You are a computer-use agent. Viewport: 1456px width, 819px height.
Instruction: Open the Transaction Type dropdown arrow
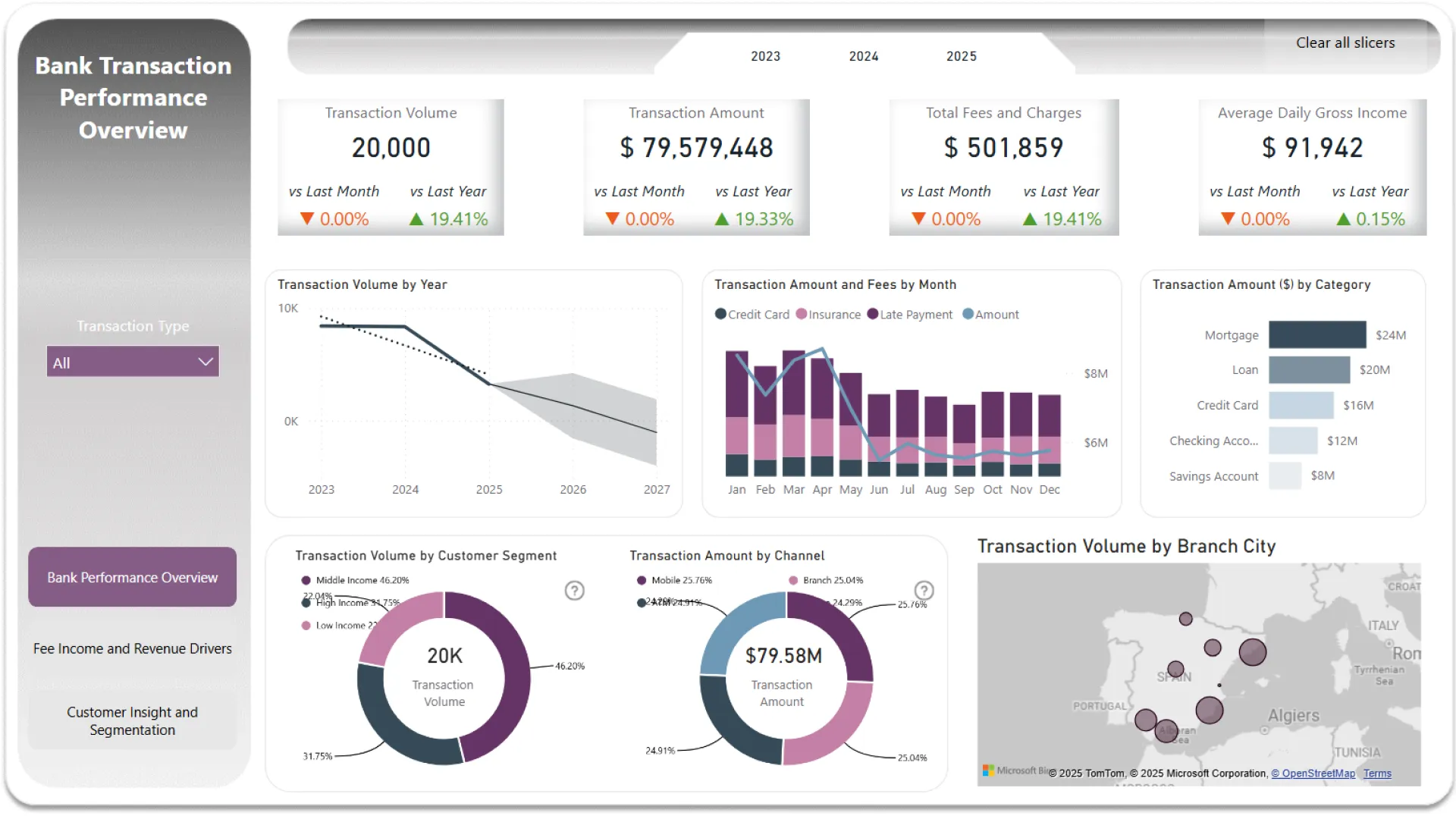205,362
